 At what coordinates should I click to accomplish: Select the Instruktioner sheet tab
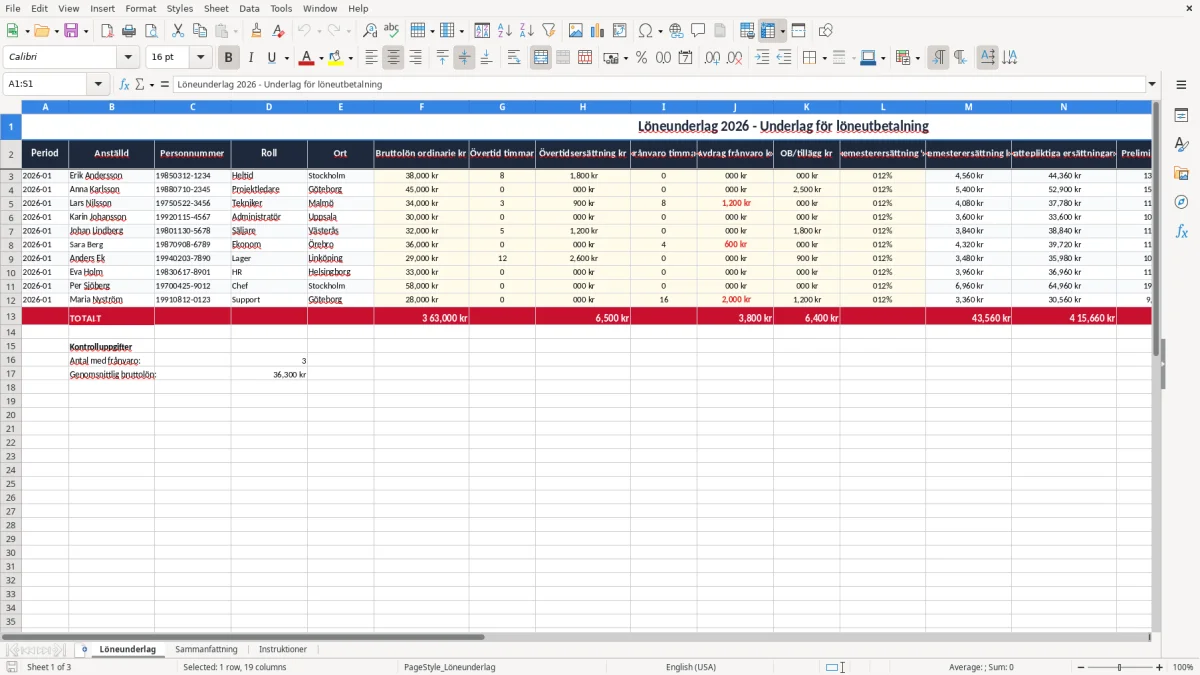coord(283,649)
